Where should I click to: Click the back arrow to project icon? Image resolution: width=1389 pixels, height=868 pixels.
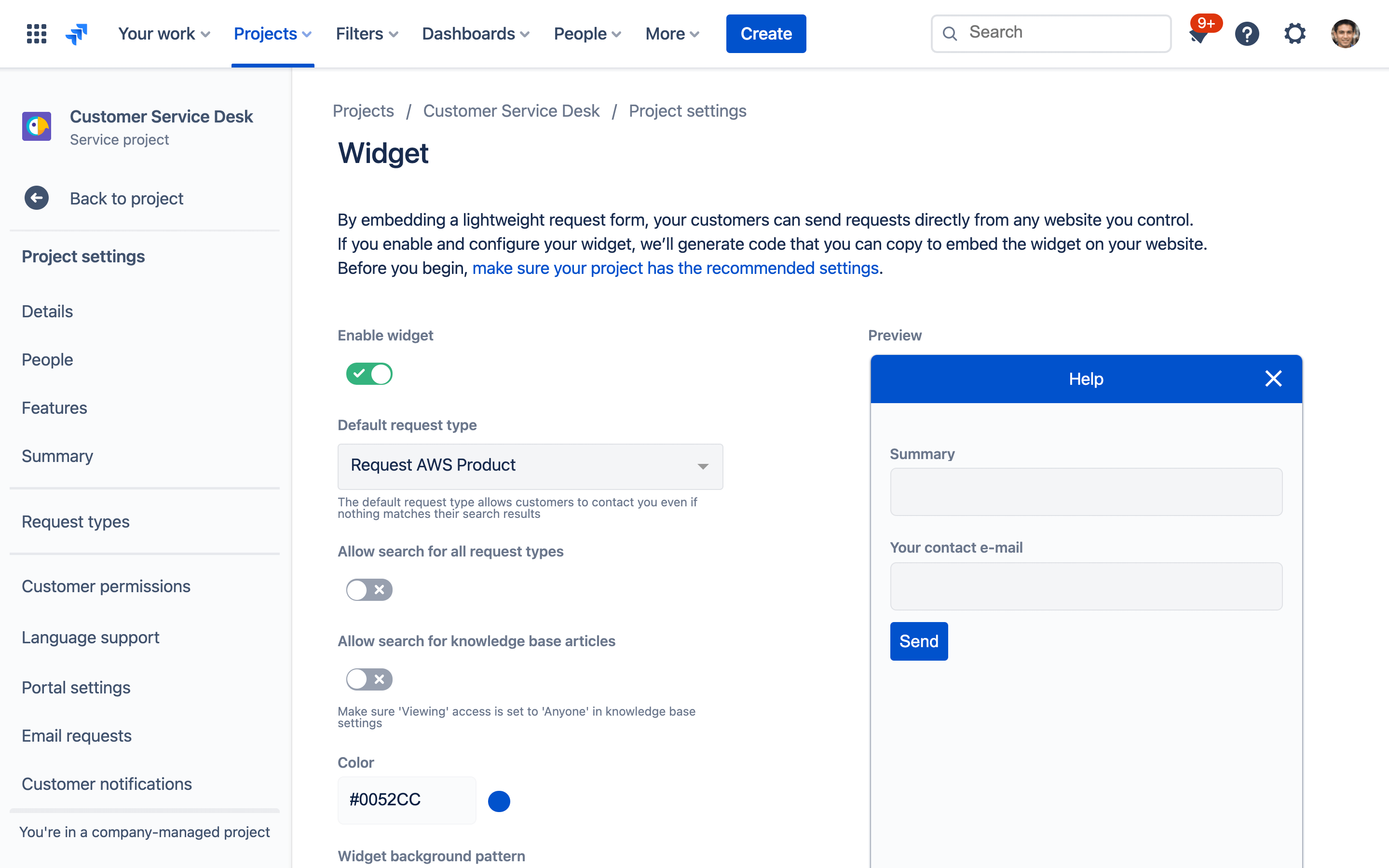click(35, 198)
